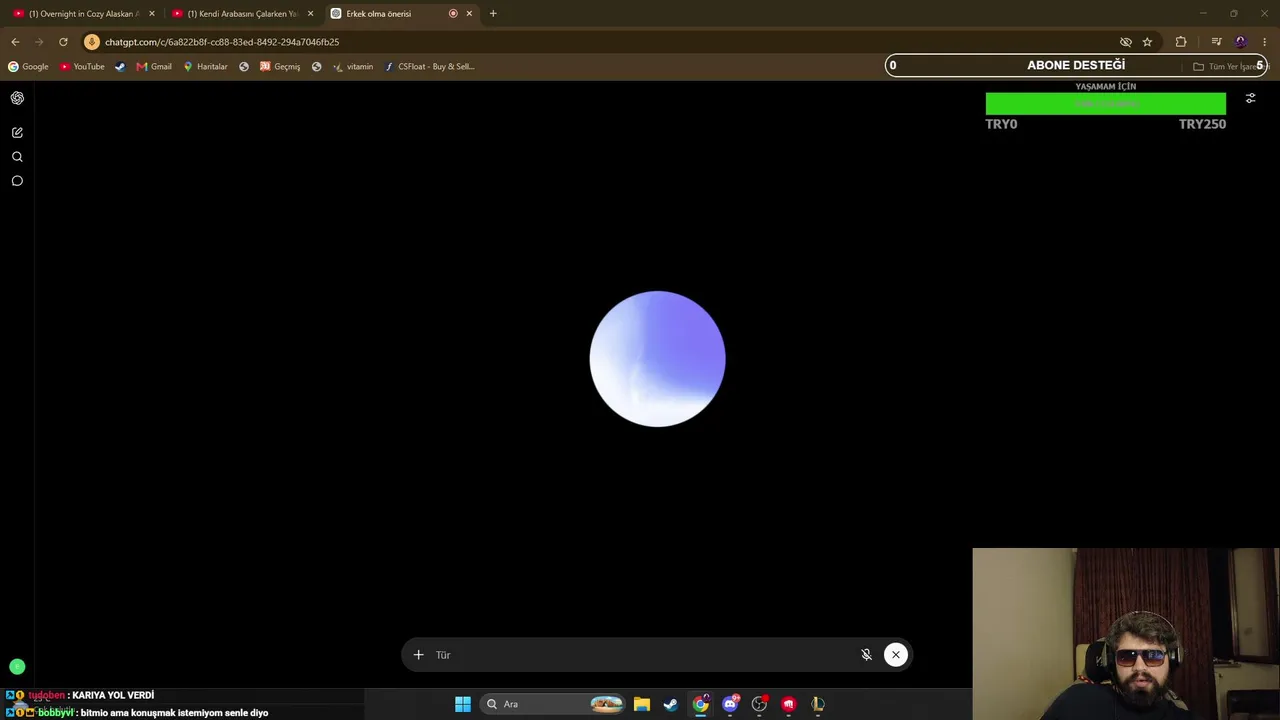This screenshot has width=1280, height=720.
Task: Open the Chrome three-dot menu
Action: [1265, 42]
